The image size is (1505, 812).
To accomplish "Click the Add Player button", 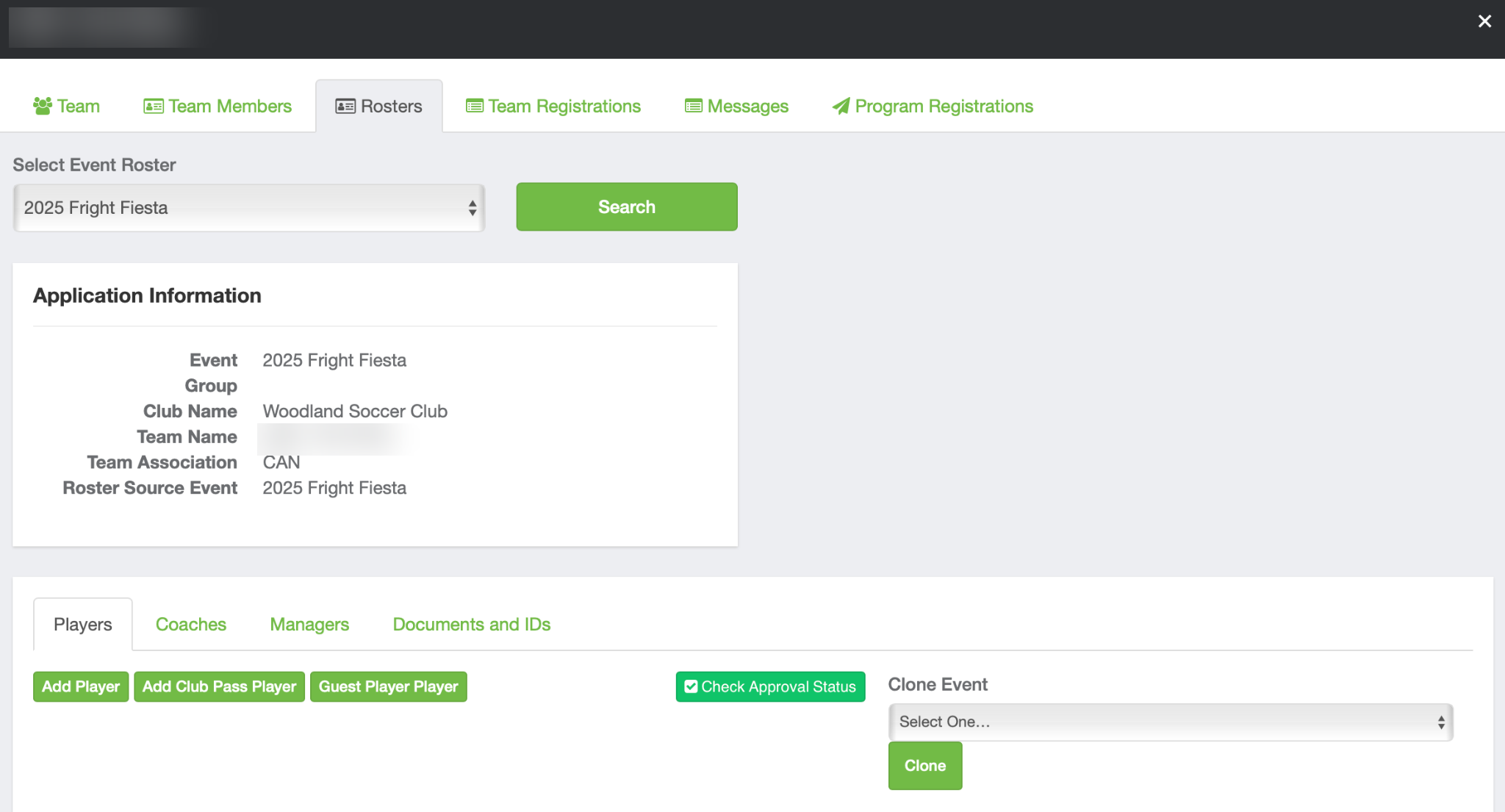I will pos(81,686).
